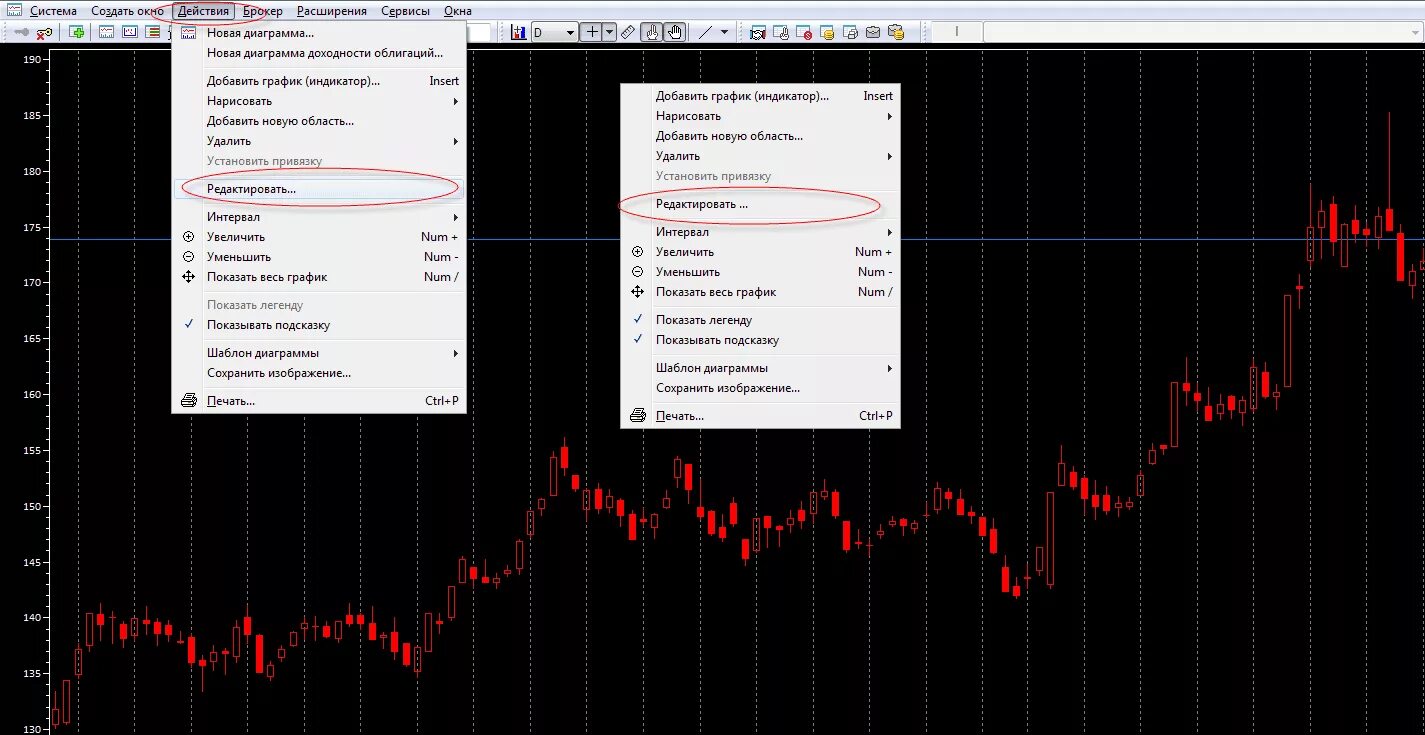This screenshot has height=735, width=1425.
Task: Choose Добавить новую область in the Действия menu
Action: click(x=318, y=121)
